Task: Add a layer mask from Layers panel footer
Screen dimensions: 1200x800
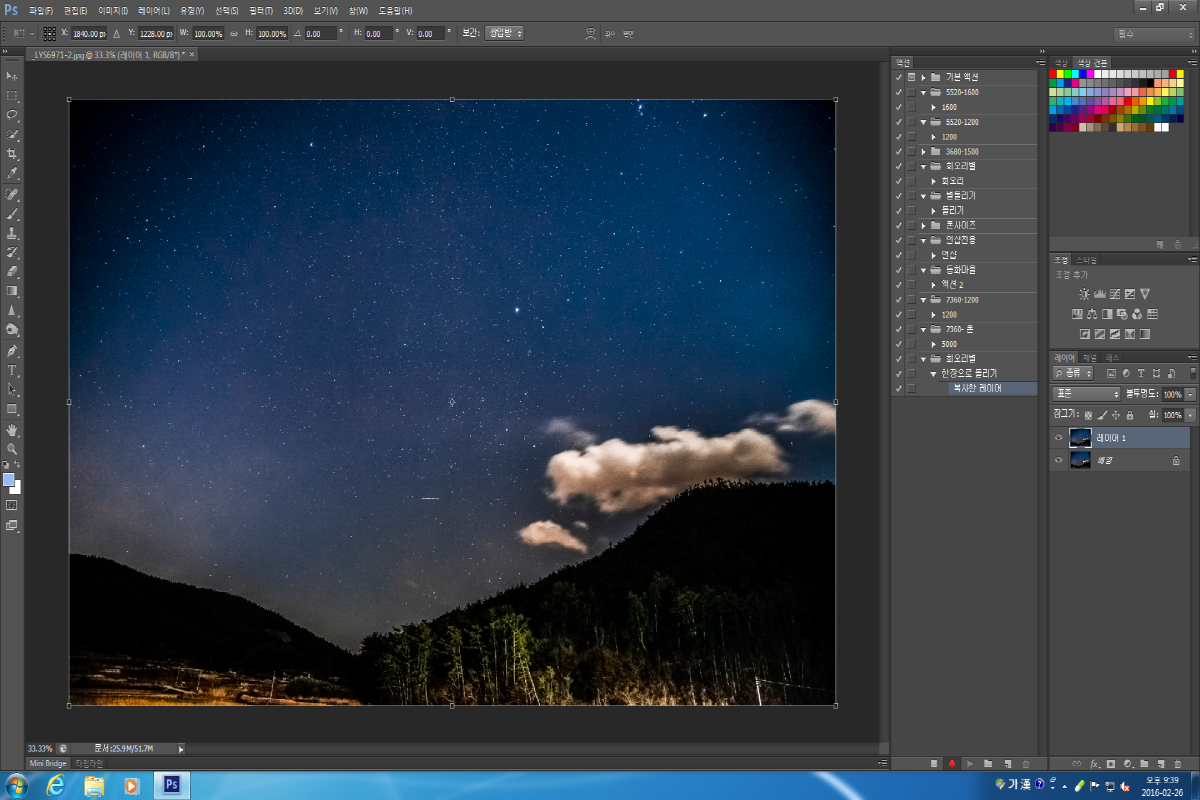Action: [1110, 764]
